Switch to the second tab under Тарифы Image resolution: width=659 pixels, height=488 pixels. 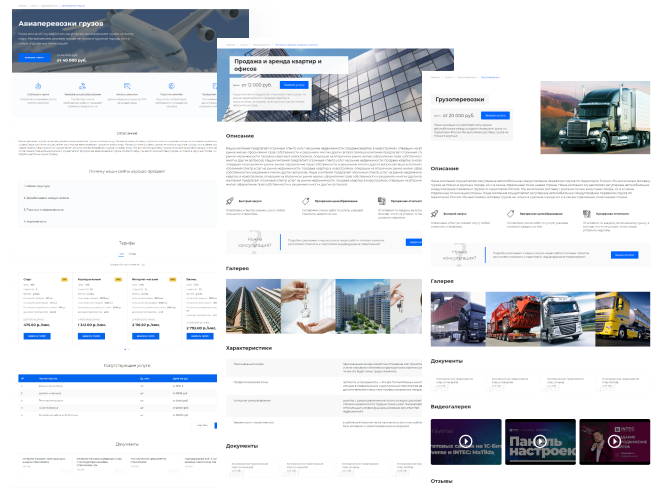(x=132, y=254)
